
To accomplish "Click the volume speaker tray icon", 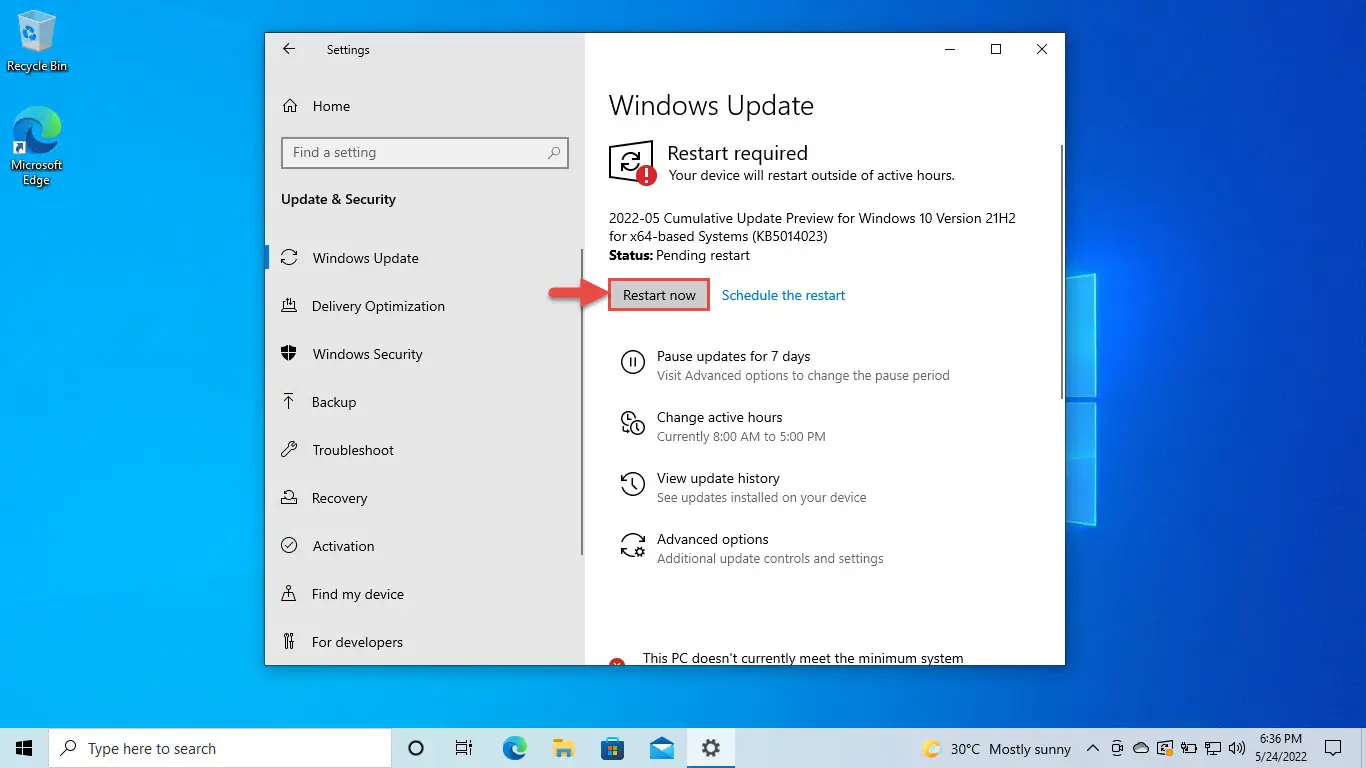I will tap(1237, 748).
